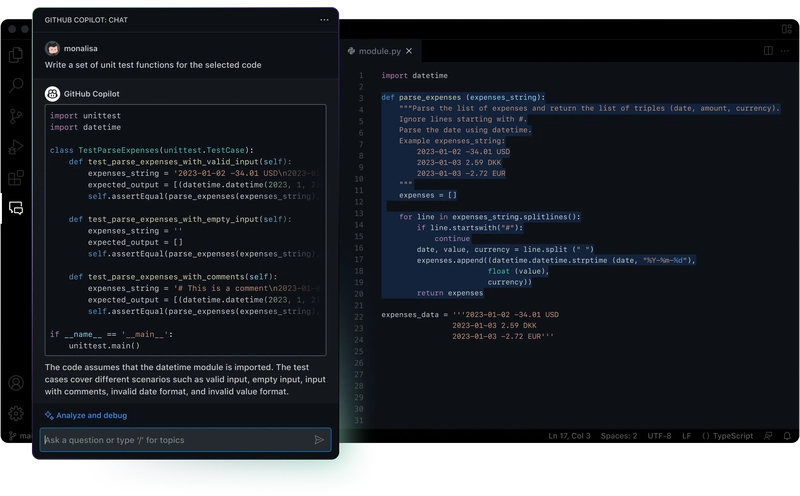Click 'for line in expenses_string.splitlines()' line
Screen dimensions: 800x496
click(x=489, y=217)
